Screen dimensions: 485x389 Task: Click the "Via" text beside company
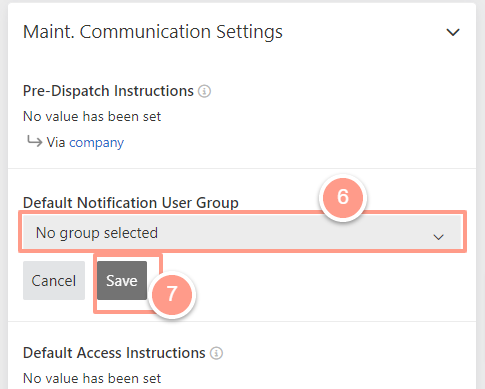(56, 142)
